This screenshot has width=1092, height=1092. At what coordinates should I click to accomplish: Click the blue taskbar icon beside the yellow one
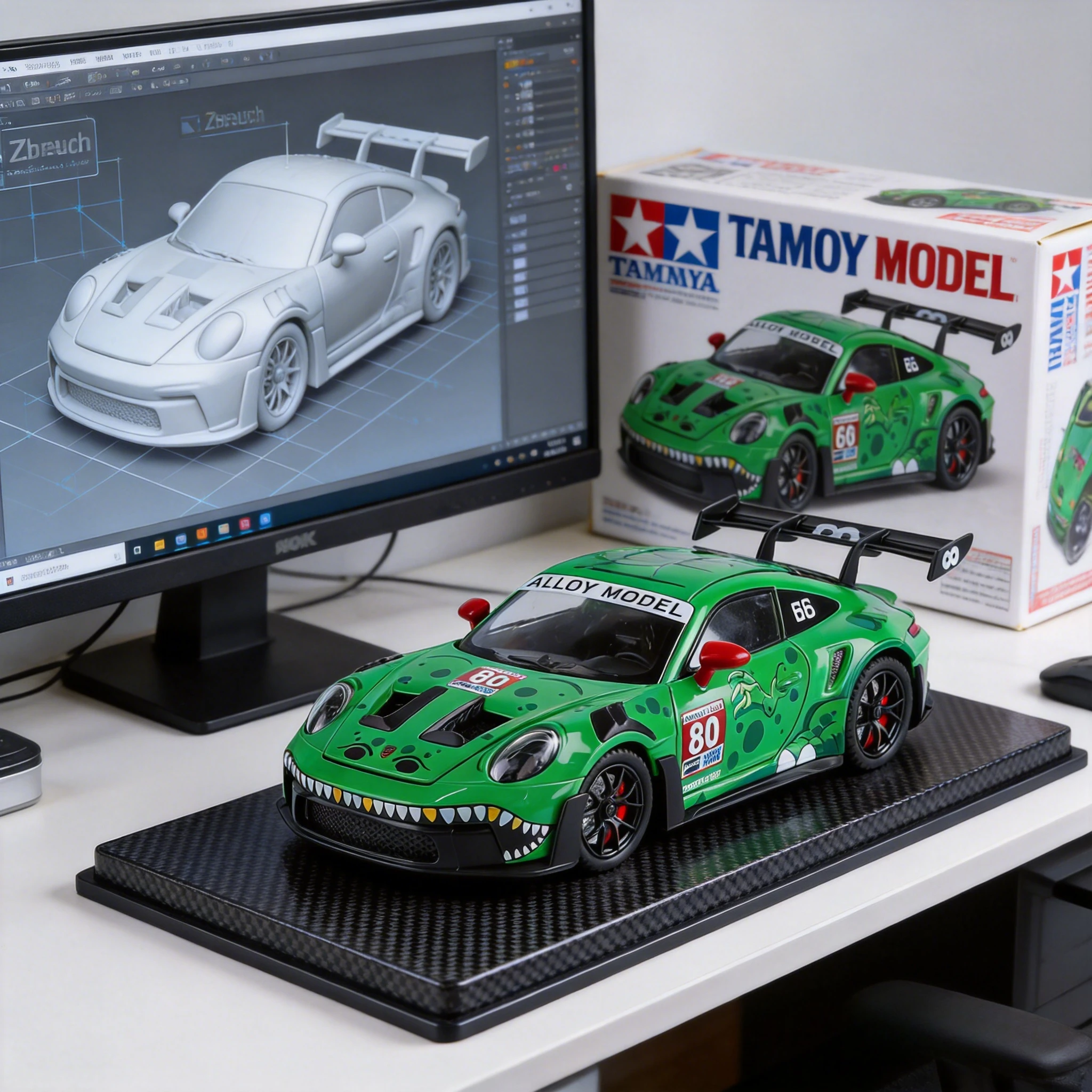pos(181,539)
